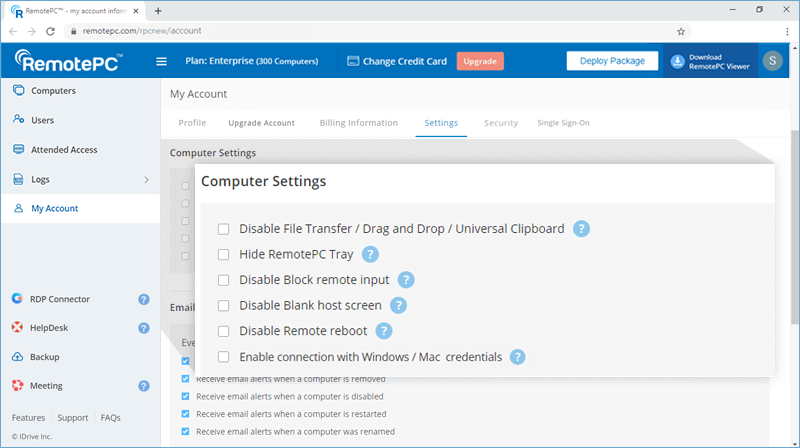Open the Upgrade Account tab
This screenshot has width=800, height=448.
coord(261,123)
